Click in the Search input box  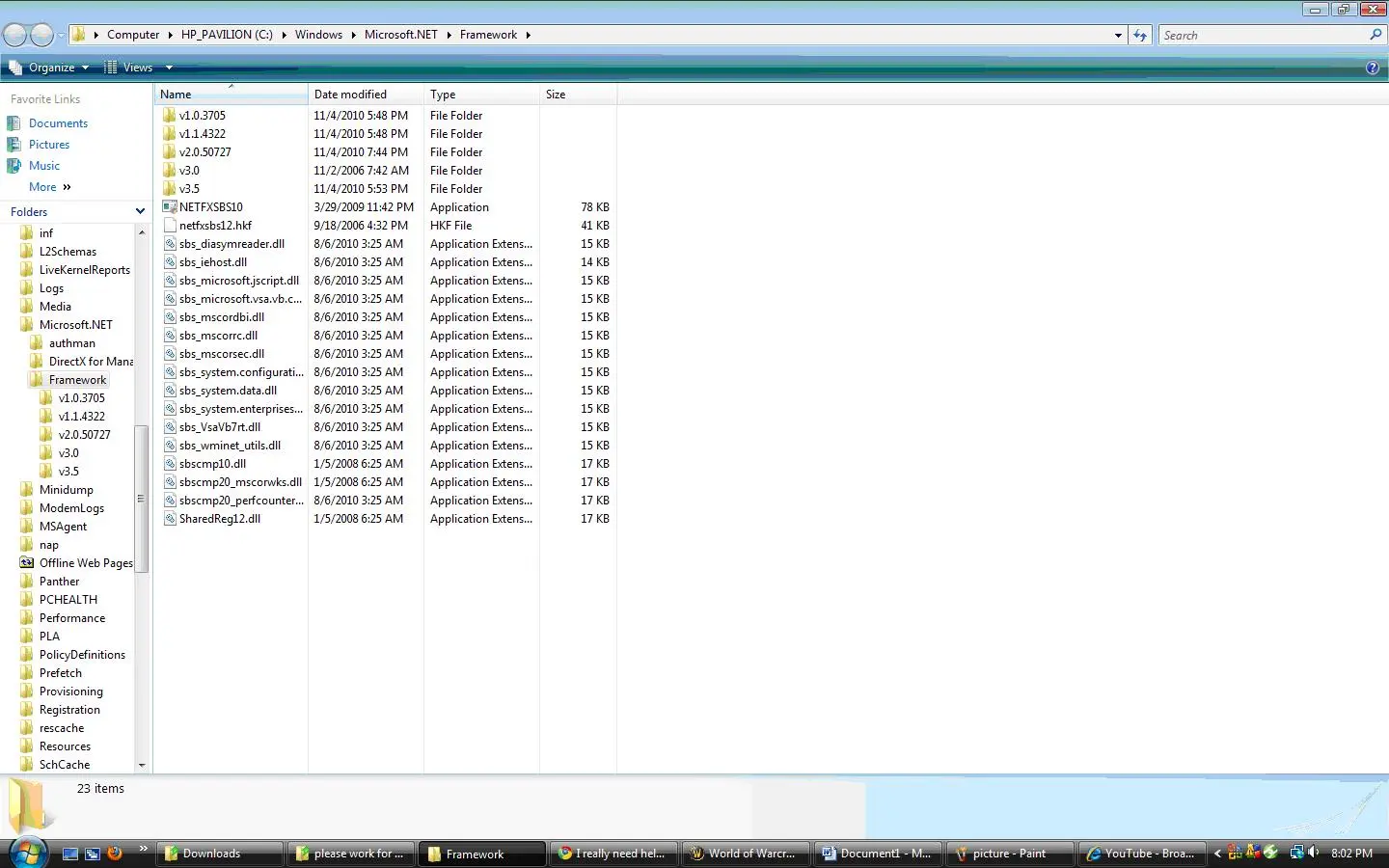1262,36
